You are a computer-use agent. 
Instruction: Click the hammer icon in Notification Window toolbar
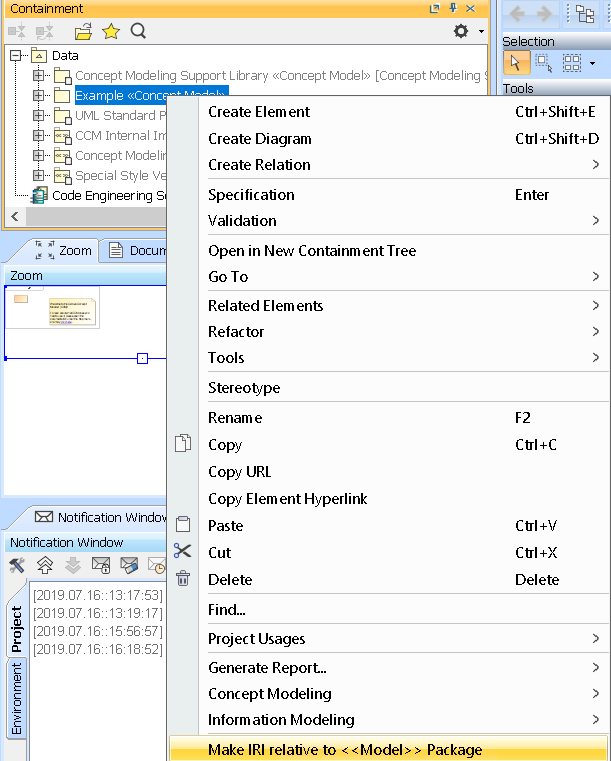[x=17, y=565]
